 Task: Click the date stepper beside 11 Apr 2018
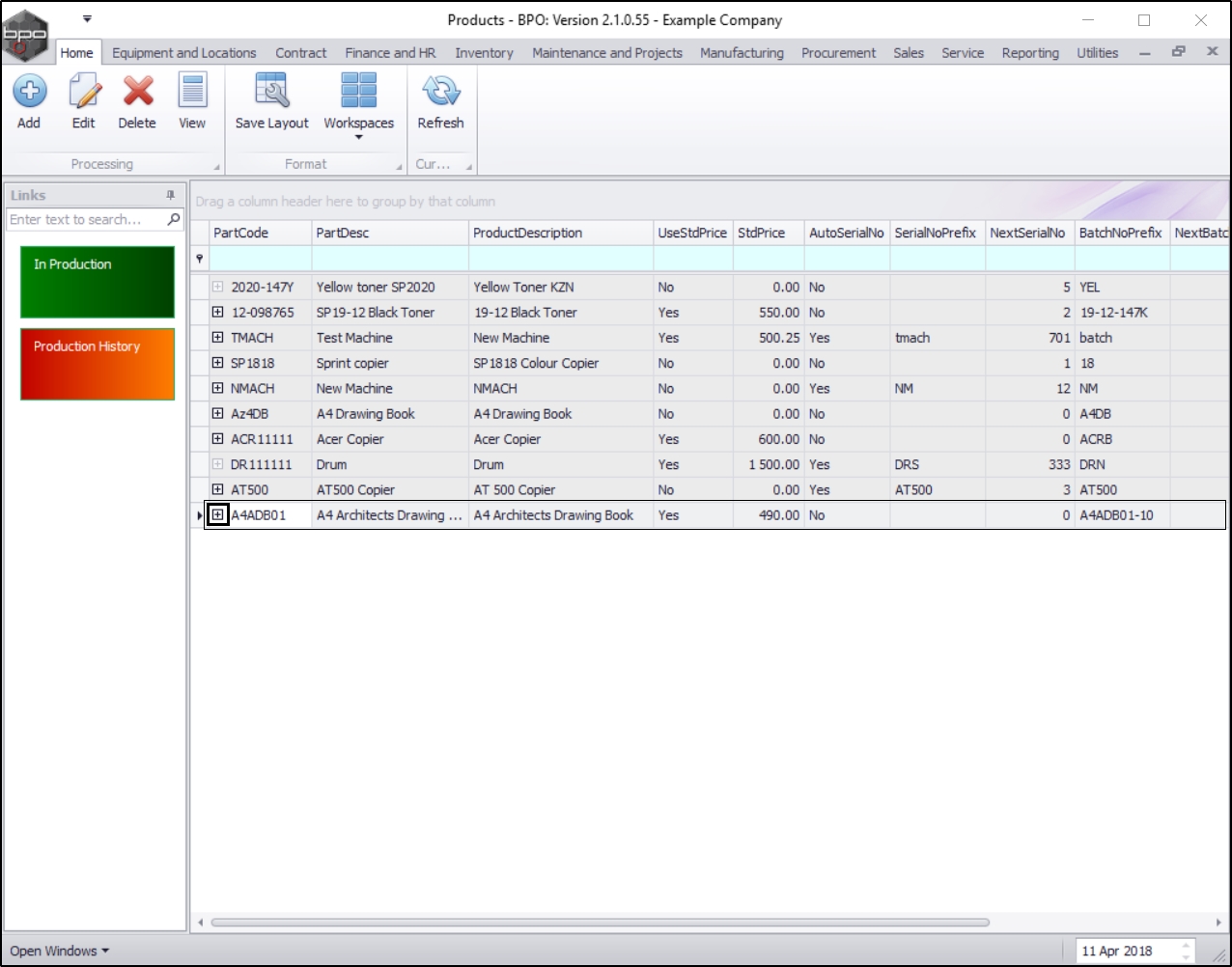[x=1187, y=951]
